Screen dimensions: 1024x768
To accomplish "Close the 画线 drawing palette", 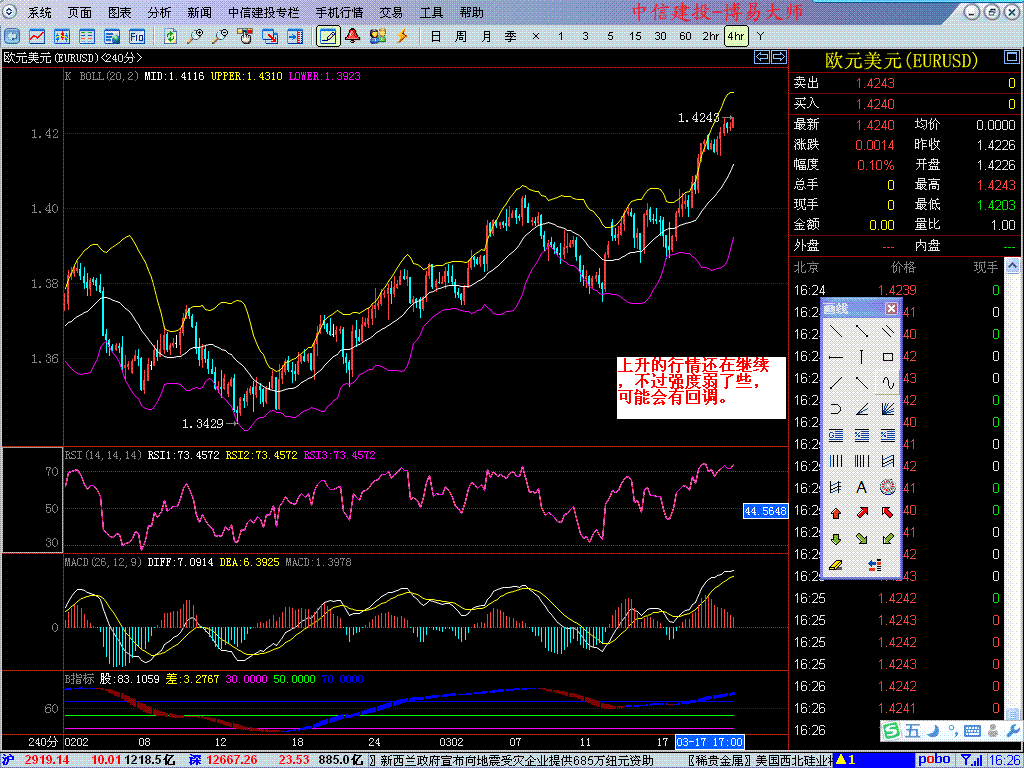I will click(891, 308).
